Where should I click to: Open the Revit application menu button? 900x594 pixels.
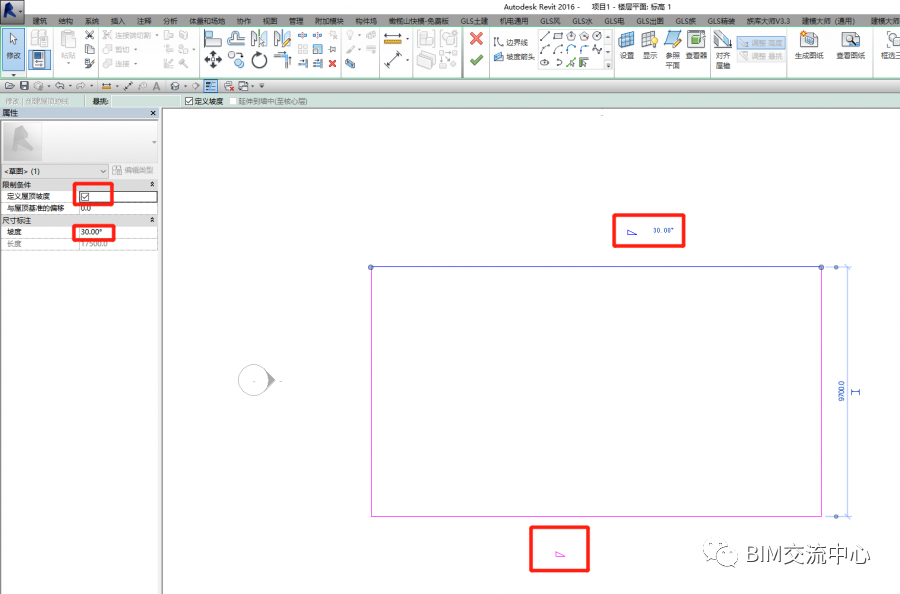(x=12, y=11)
